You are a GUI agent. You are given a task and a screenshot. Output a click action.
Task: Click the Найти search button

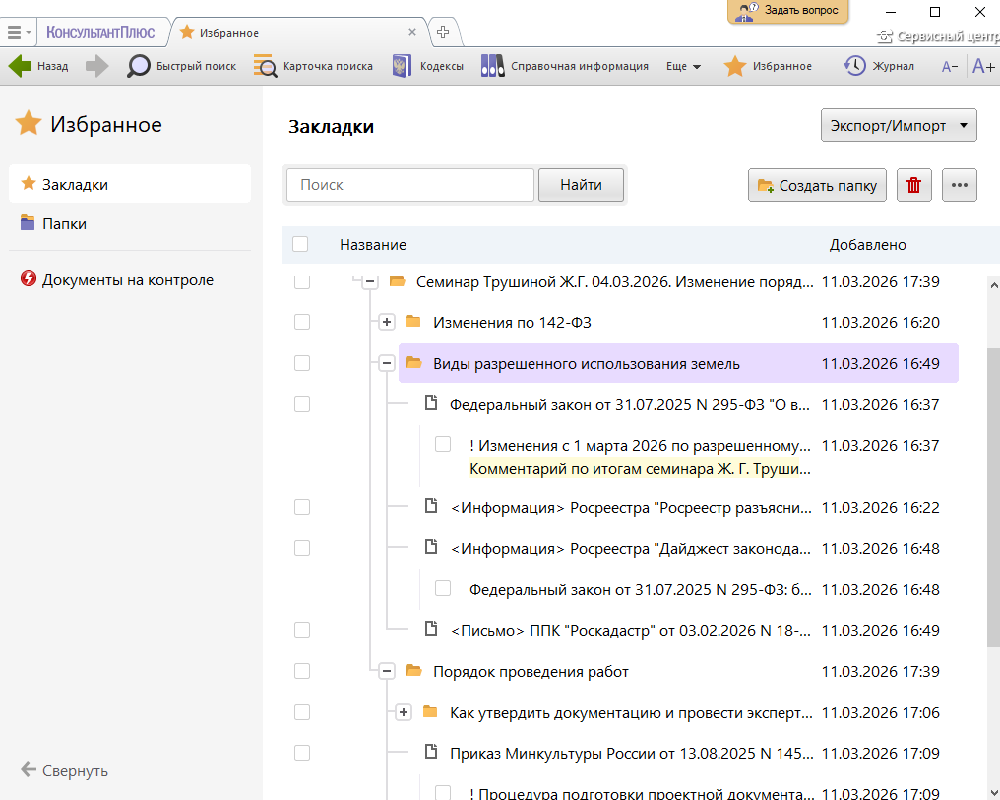click(580, 185)
